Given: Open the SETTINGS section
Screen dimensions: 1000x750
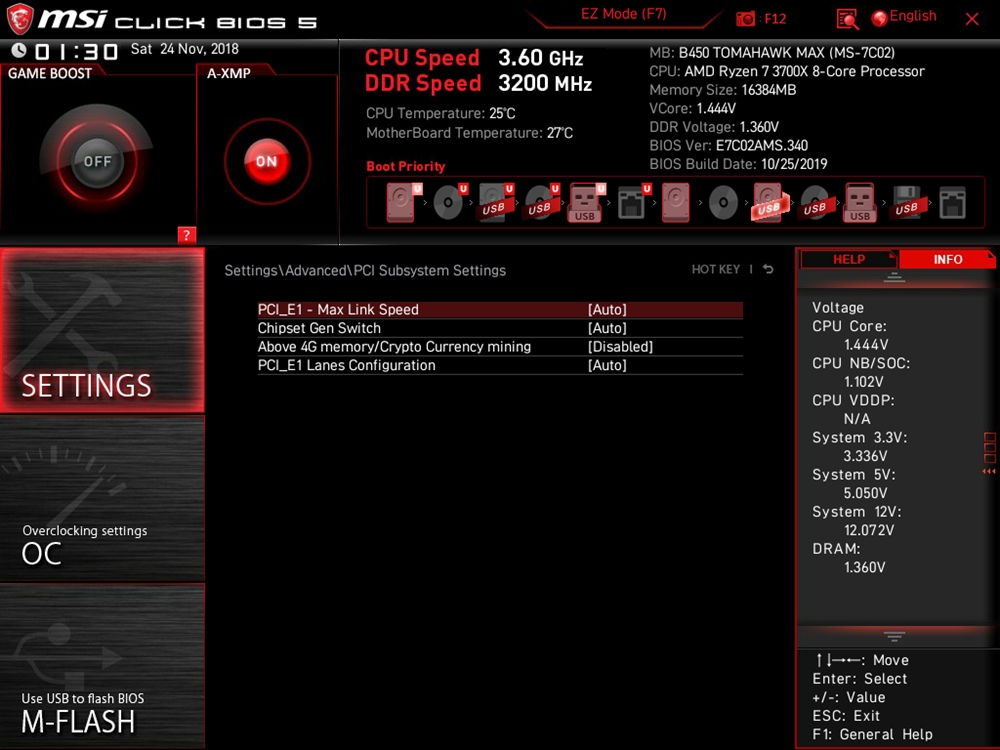Looking at the screenshot, I should point(102,330).
